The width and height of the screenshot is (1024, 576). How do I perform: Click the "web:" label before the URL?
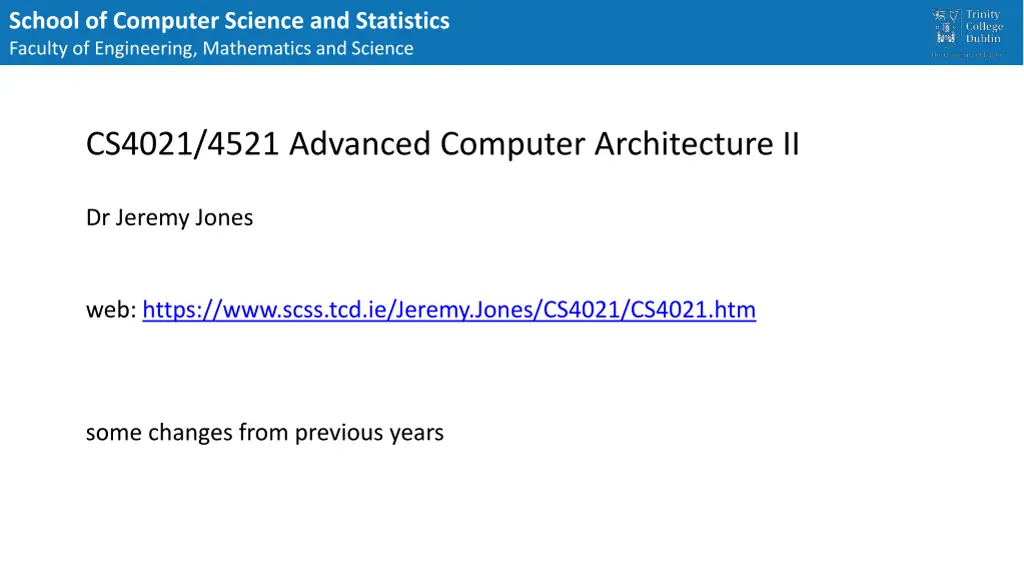(x=111, y=310)
